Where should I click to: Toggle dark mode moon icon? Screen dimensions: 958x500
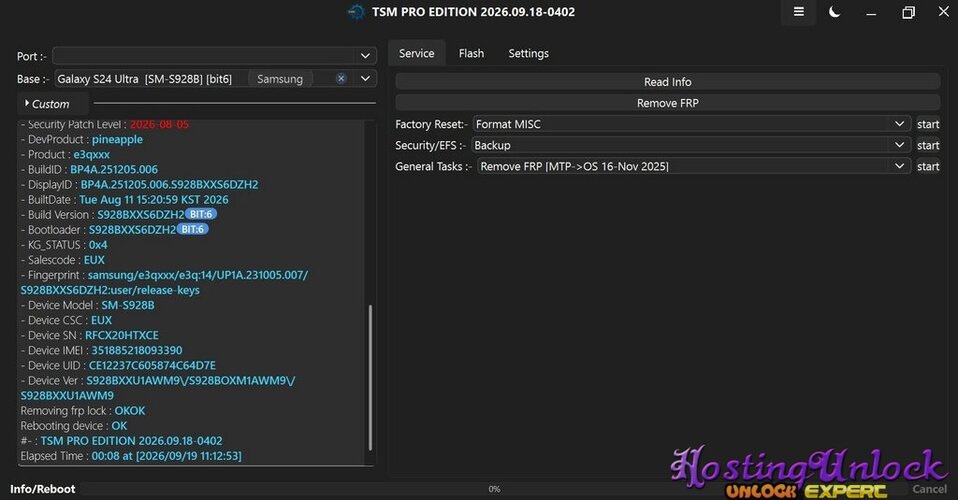tap(834, 12)
